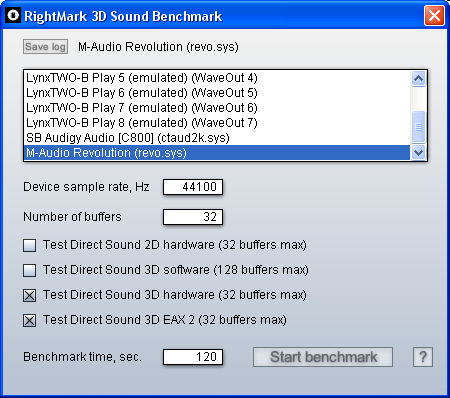Click the Start benchmark button
Viewport: 450px width, 398px height.
323,357
